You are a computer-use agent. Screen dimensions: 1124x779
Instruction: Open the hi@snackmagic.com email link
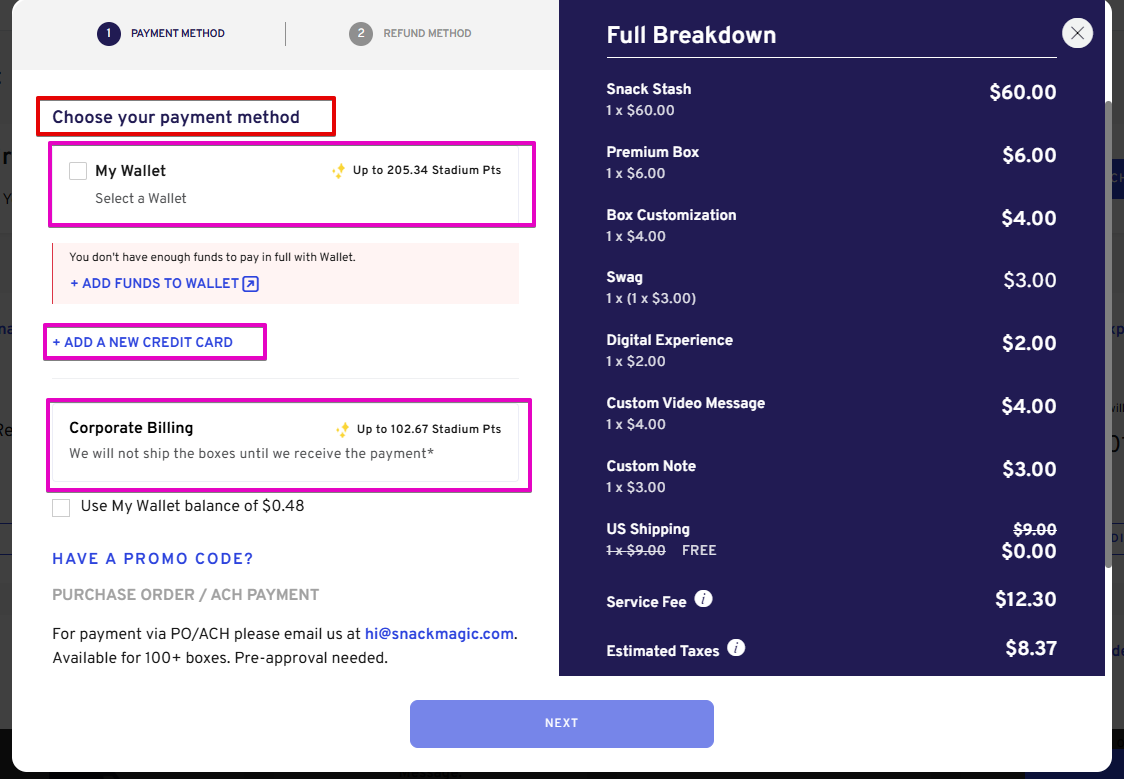[x=439, y=634]
